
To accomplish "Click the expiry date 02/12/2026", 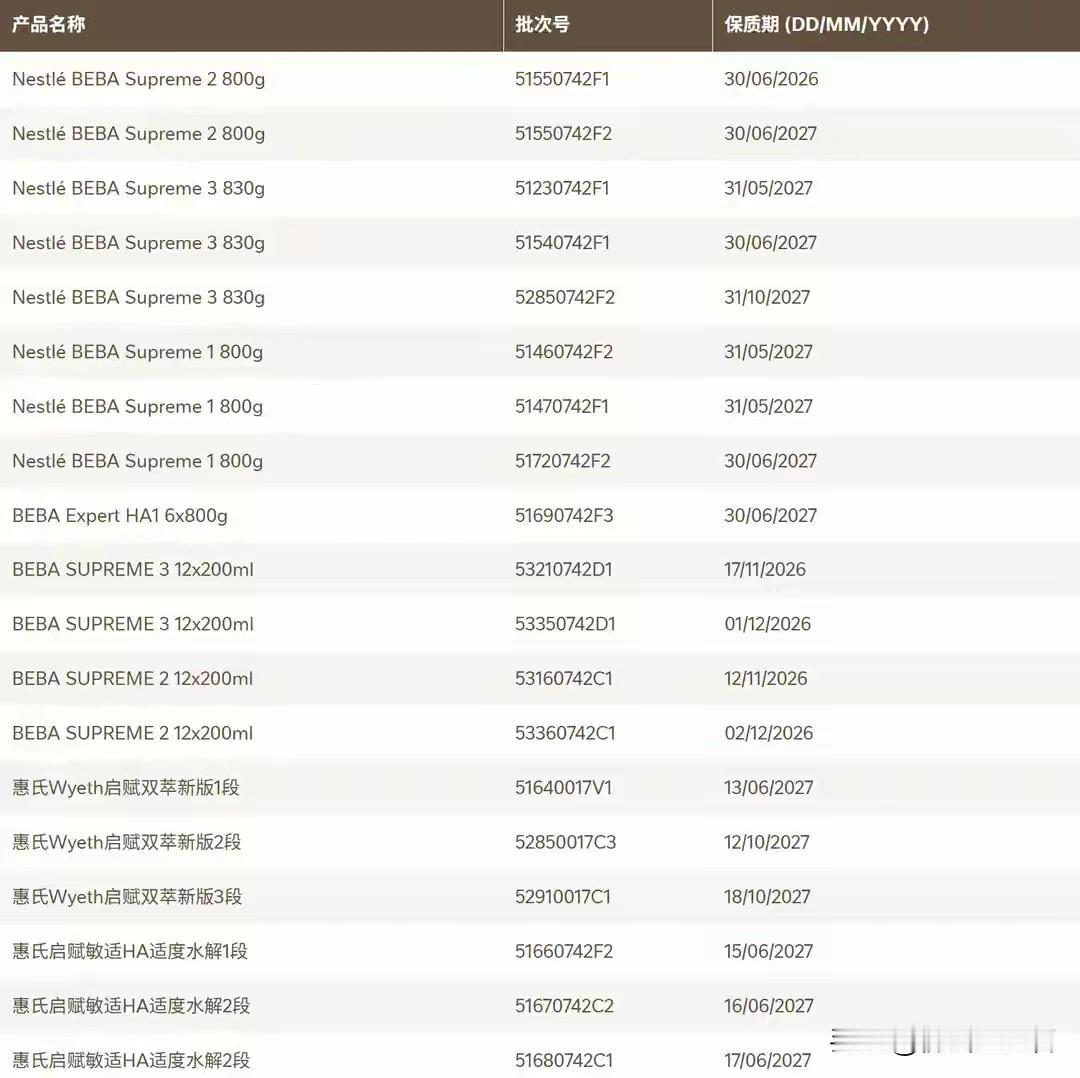I will point(769,733).
